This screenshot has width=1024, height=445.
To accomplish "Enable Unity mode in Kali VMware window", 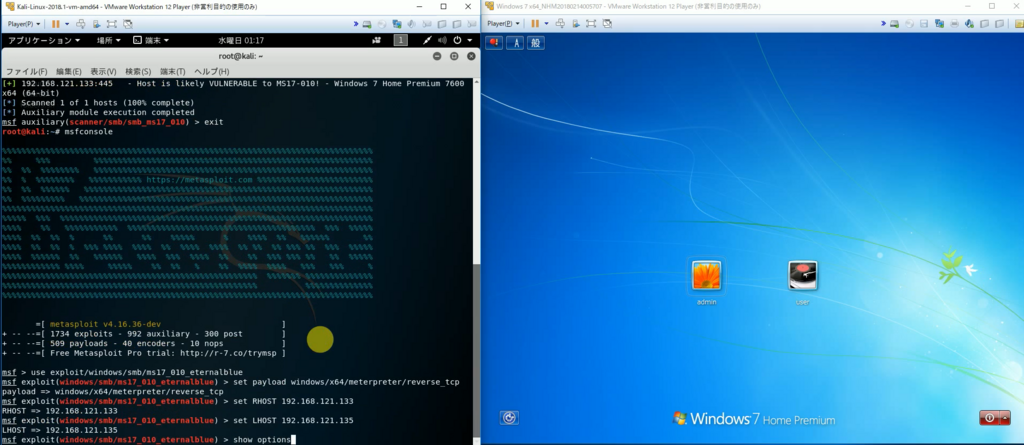I will pyautogui.click(x=127, y=24).
